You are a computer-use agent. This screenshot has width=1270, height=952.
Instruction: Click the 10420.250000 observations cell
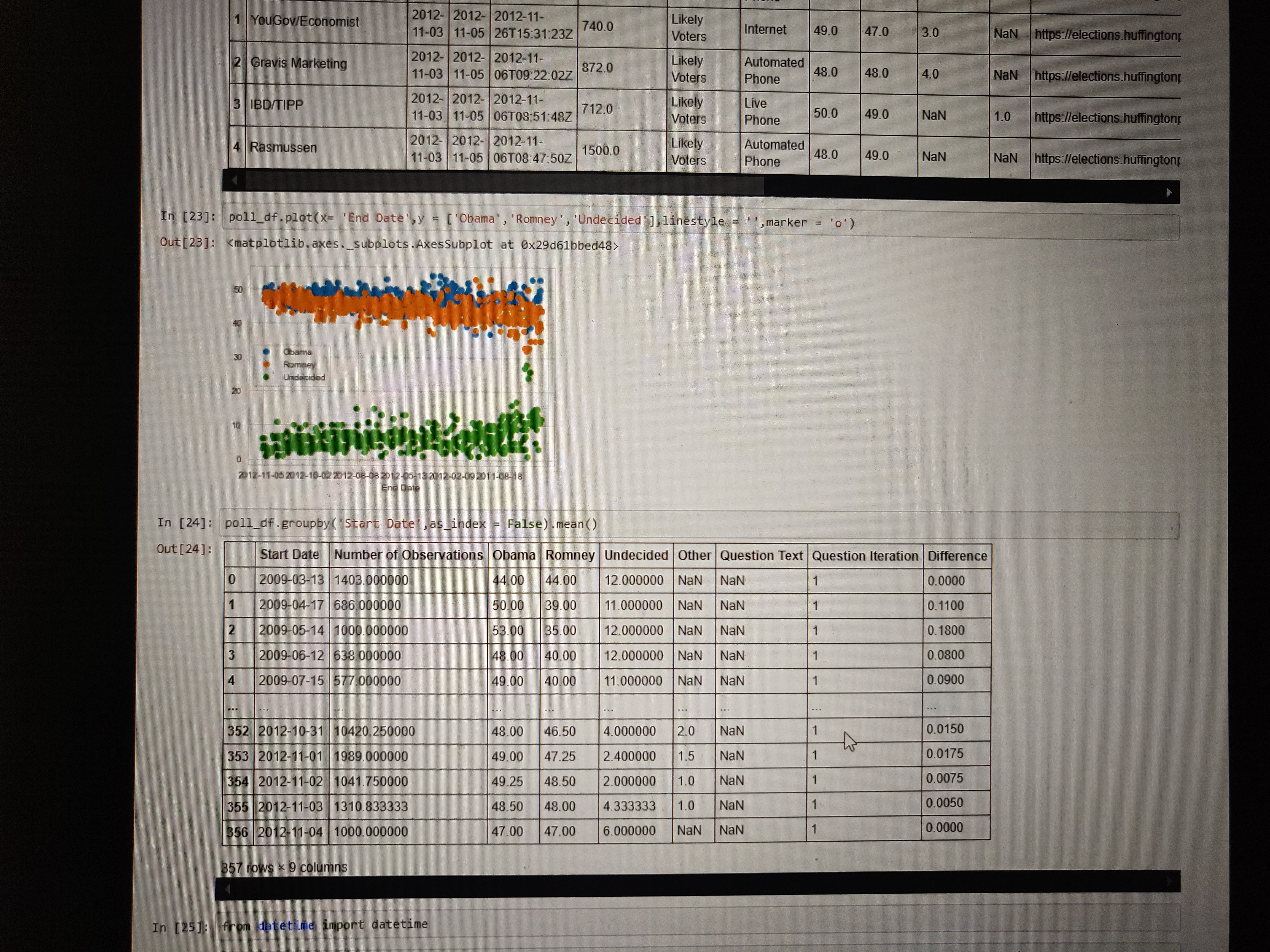coord(408,731)
